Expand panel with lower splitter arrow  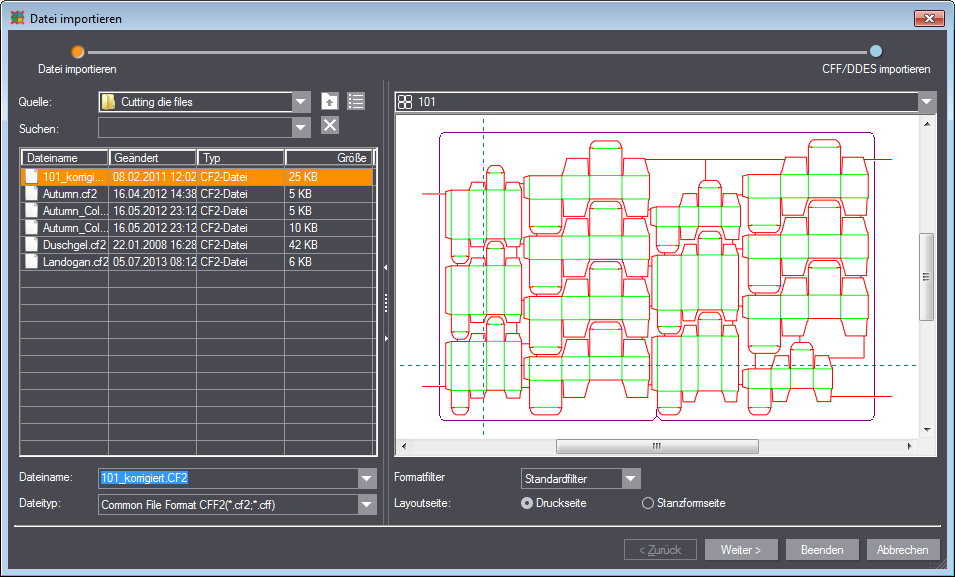[386, 338]
